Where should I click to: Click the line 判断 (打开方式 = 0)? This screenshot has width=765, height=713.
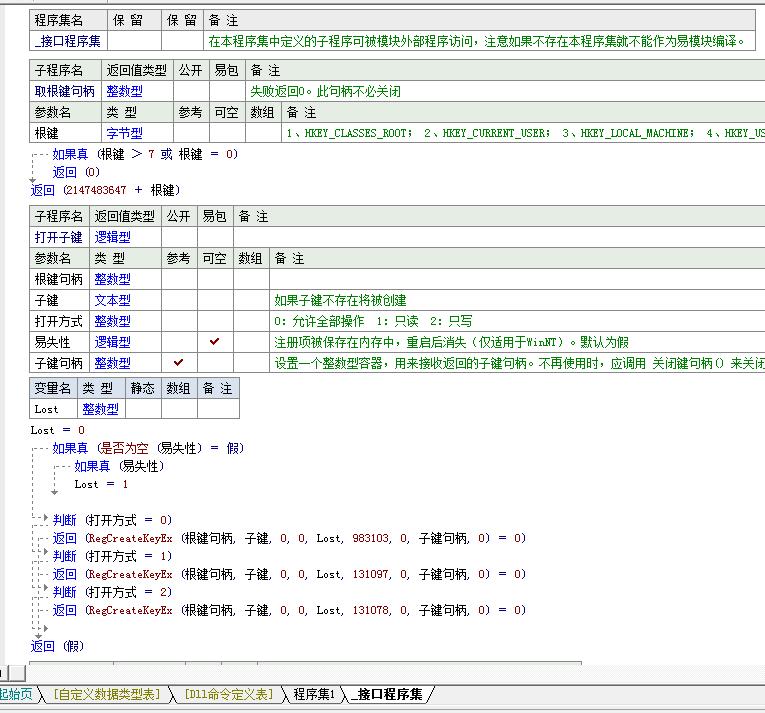pos(112,520)
